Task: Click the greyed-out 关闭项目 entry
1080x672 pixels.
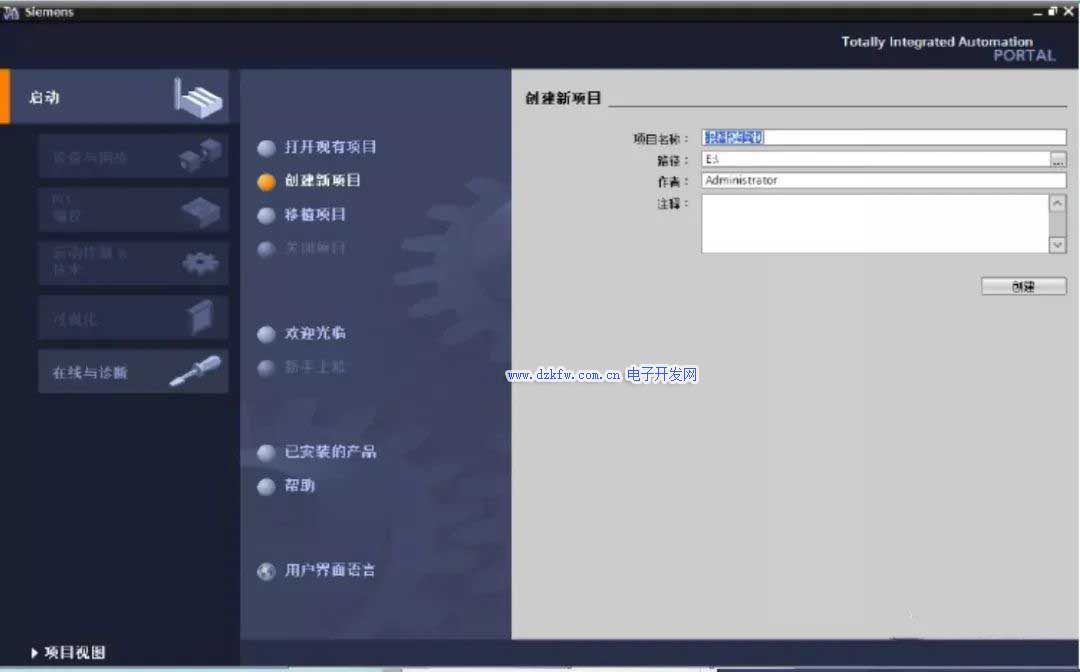Action: point(315,248)
